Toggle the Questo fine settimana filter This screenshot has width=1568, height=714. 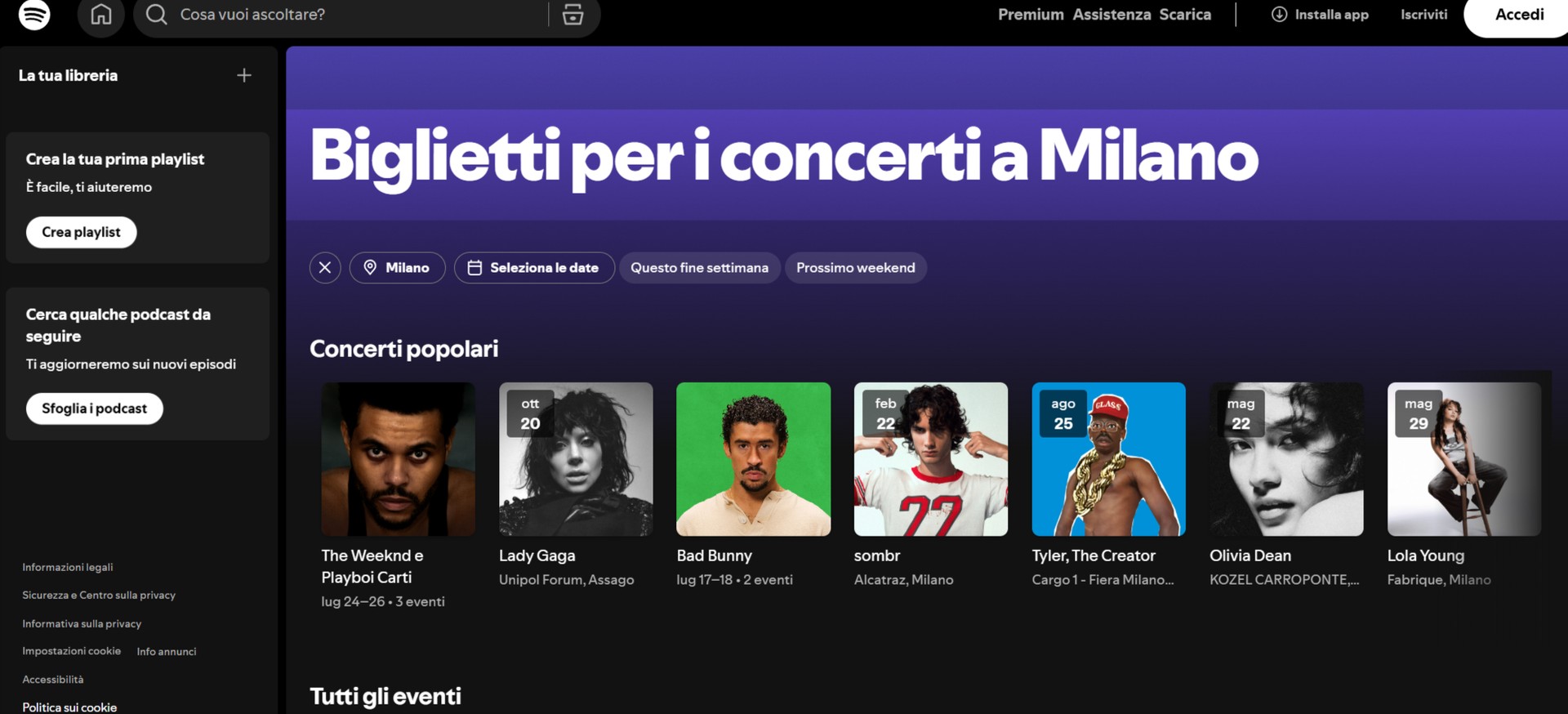699,268
